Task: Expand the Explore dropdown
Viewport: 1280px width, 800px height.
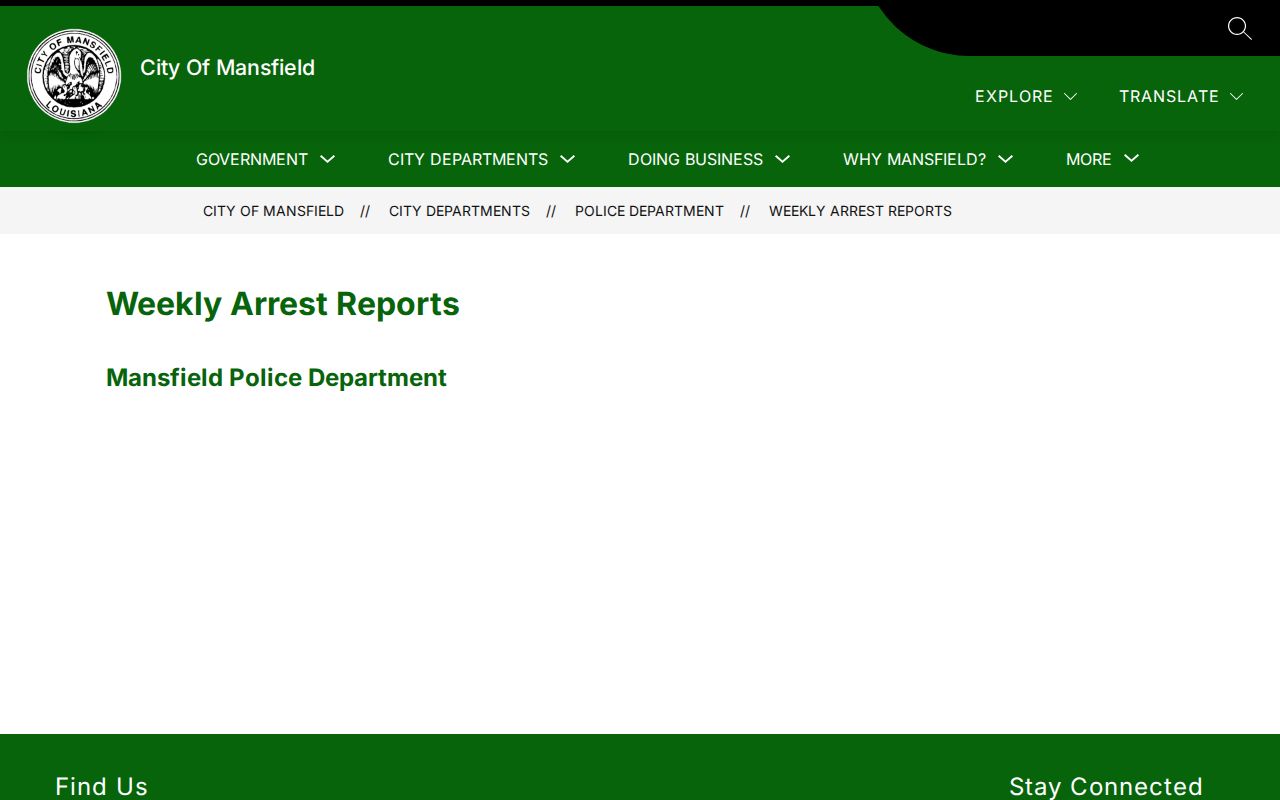Action: (x=1026, y=96)
